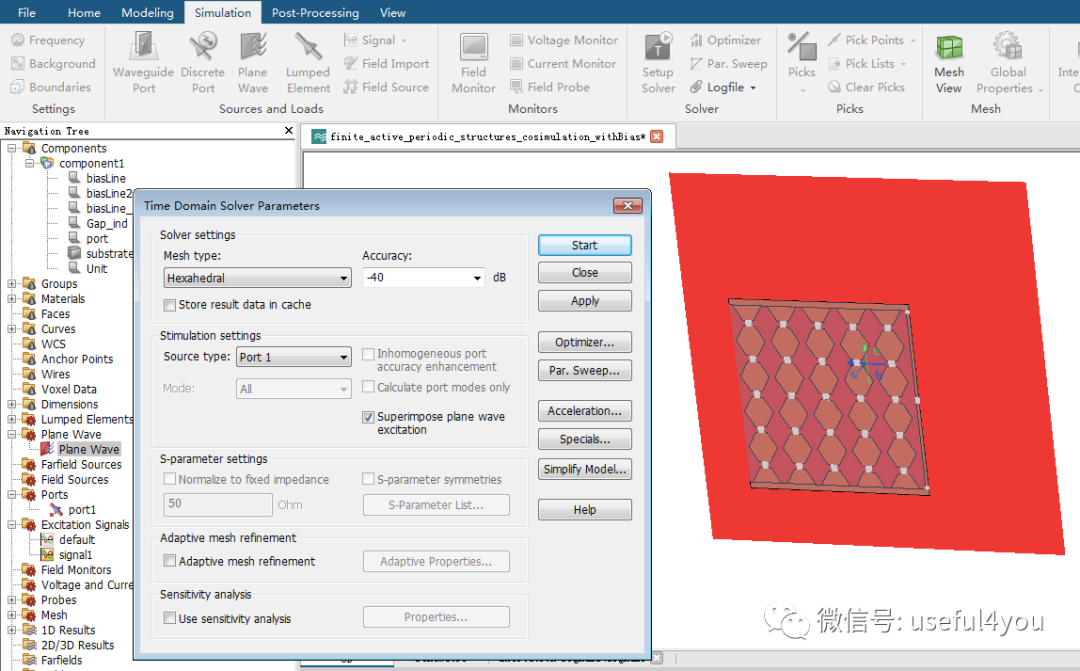Enable Store result data in cache
Image resolution: width=1080 pixels, height=671 pixels.
[169, 305]
